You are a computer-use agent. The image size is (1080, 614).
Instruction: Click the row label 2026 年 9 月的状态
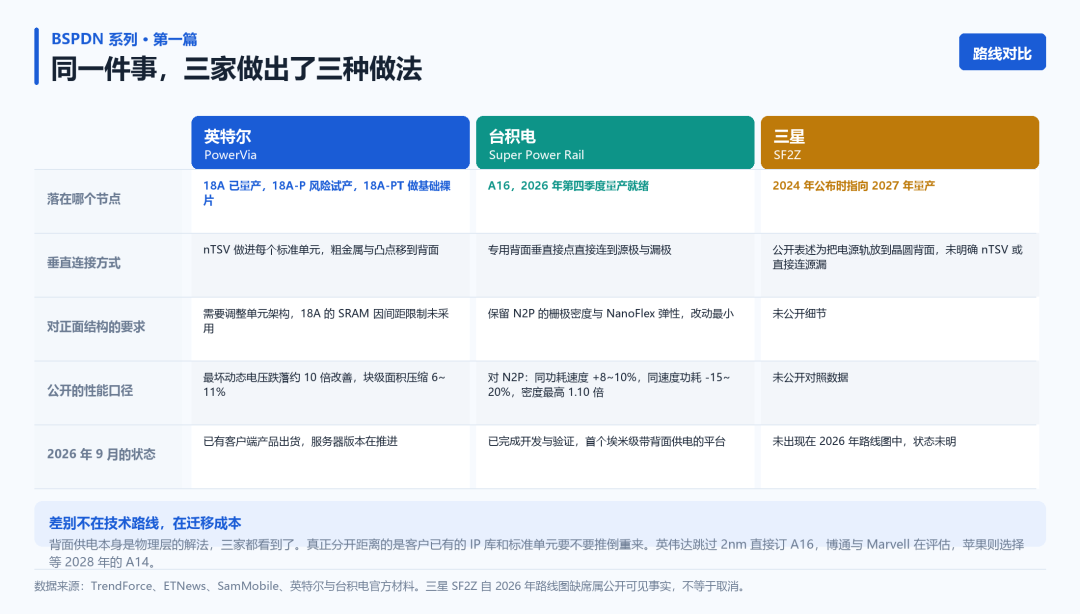pos(101,454)
